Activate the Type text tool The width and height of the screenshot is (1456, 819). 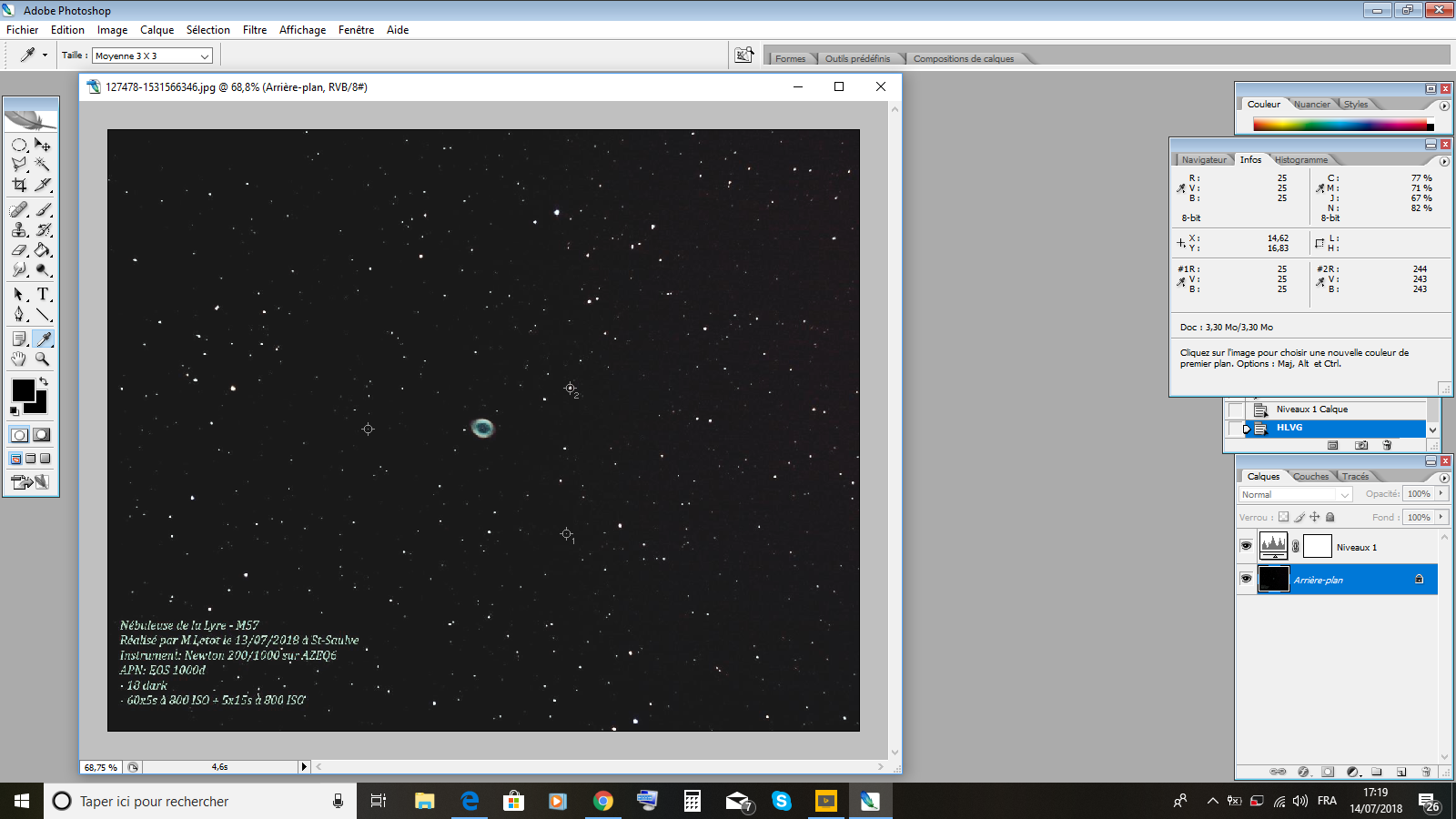click(x=43, y=294)
